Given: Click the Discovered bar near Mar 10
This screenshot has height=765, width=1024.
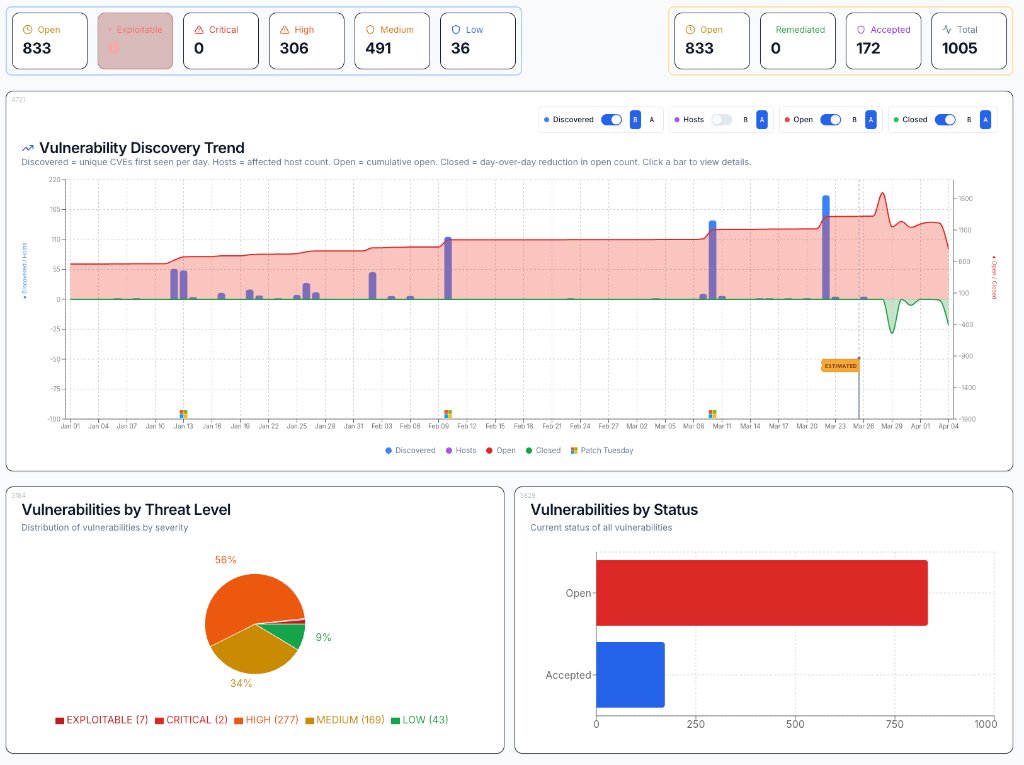Looking at the screenshot, I should click(x=712, y=260).
